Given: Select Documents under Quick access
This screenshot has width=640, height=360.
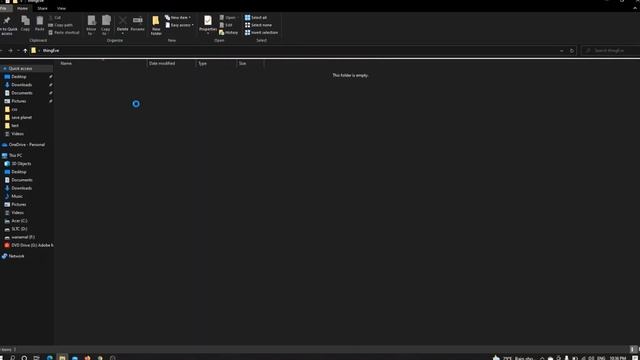Looking at the screenshot, I should tap(22, 93).
